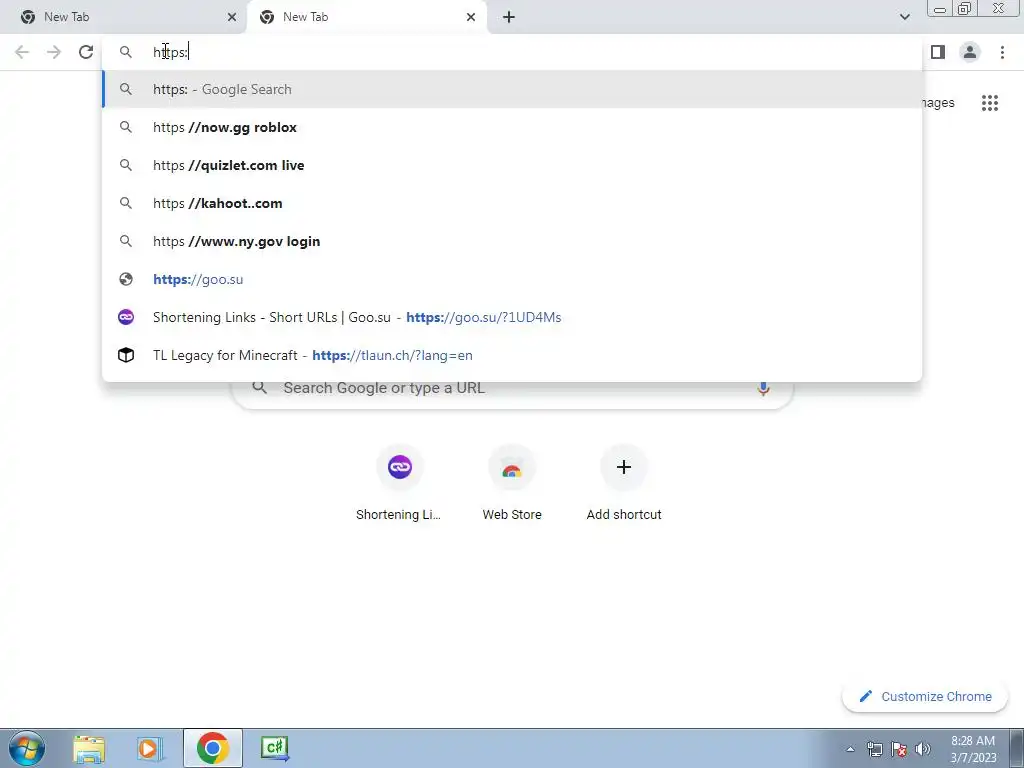This screenshot has width=1024, height=768.
Task: Open the Shortening Links Goo.su history entry
Action: (512, 317)
